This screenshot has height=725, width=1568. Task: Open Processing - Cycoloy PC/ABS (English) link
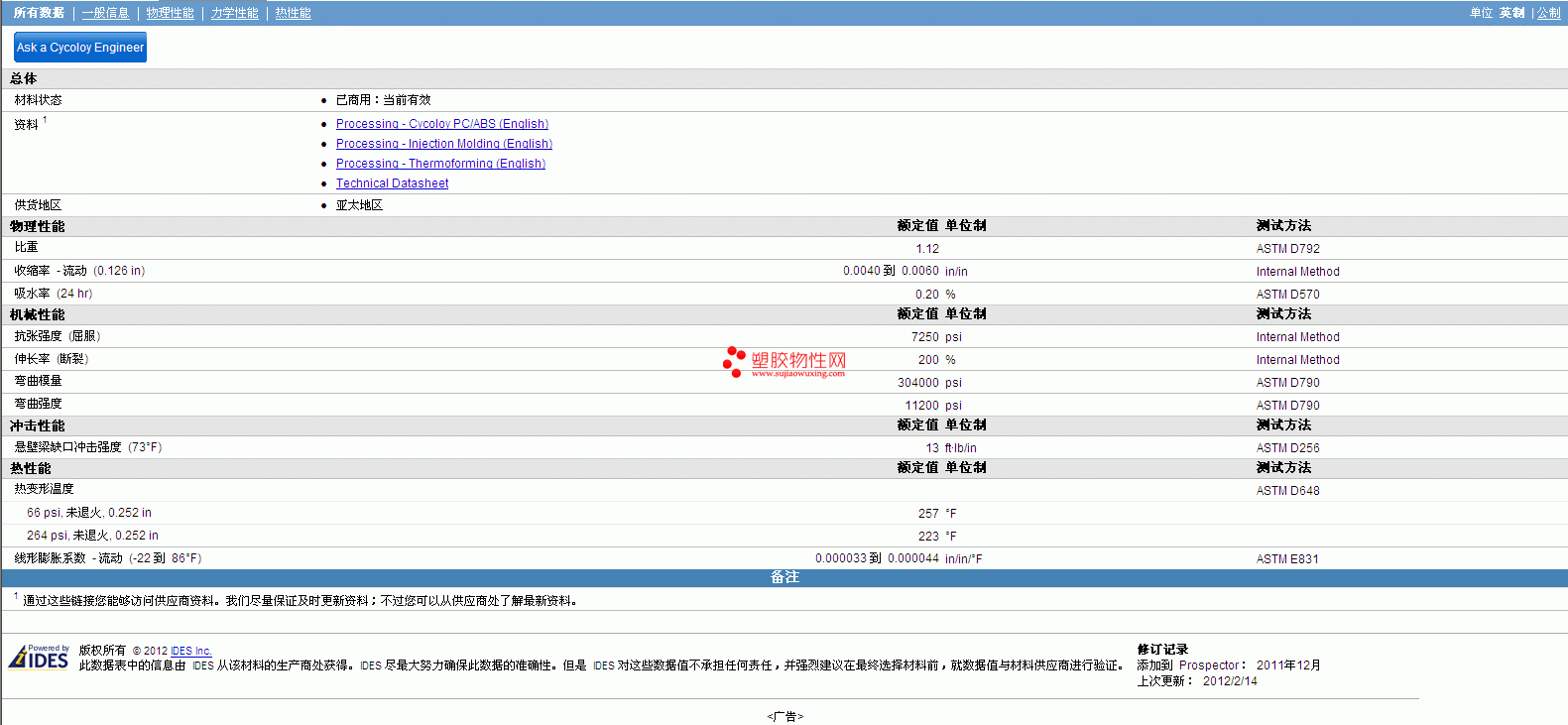click(442, 124)
